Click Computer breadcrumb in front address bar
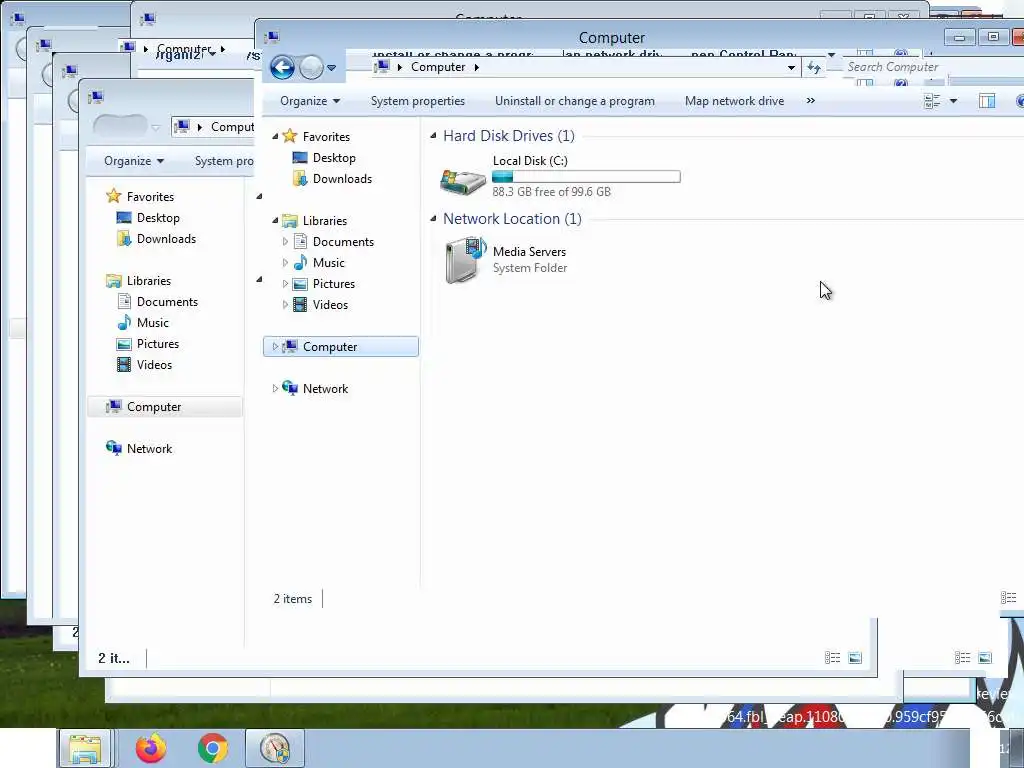 (438, 67)
